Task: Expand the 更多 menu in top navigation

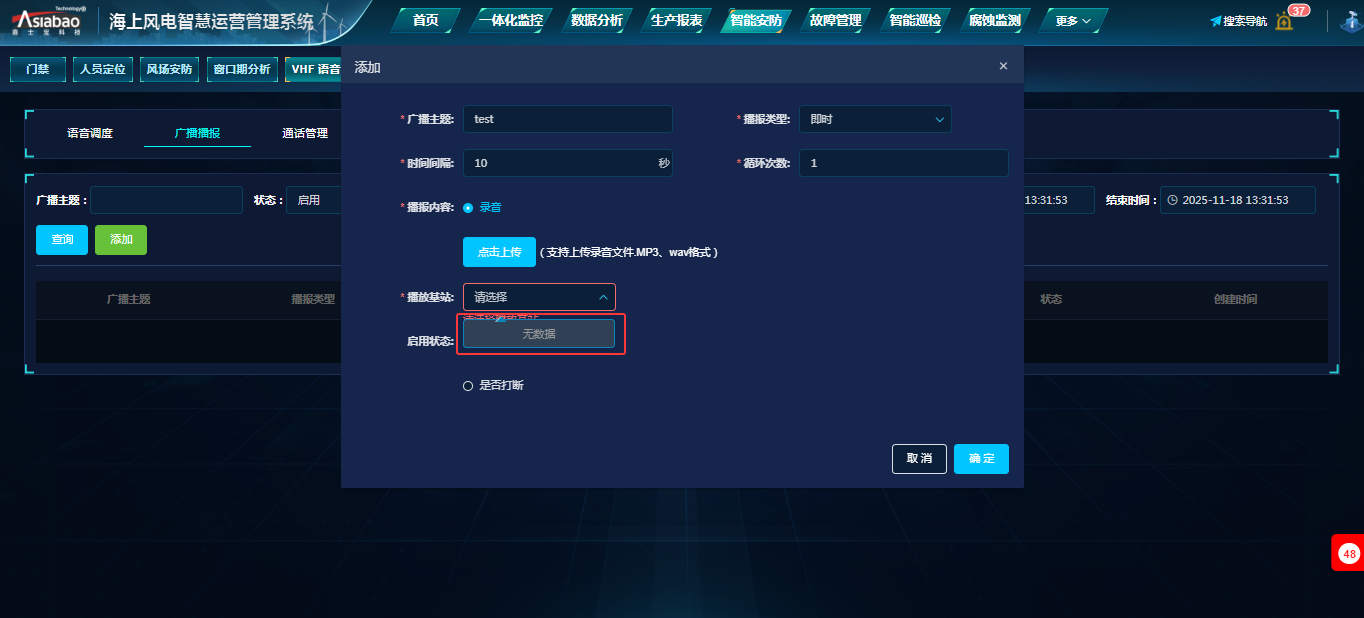Action: (x=1073, y=21)
